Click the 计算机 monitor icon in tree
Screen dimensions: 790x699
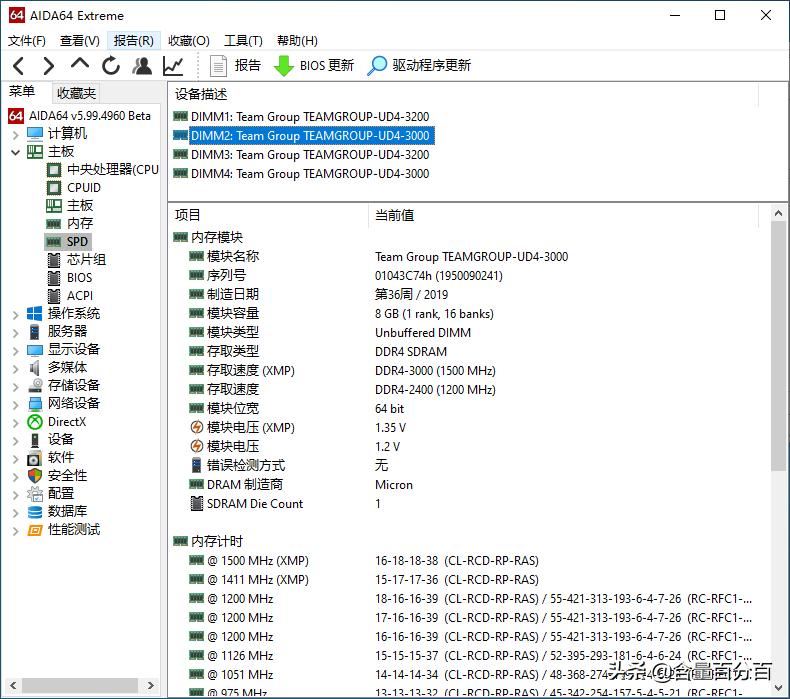click(x=35, y=134)
